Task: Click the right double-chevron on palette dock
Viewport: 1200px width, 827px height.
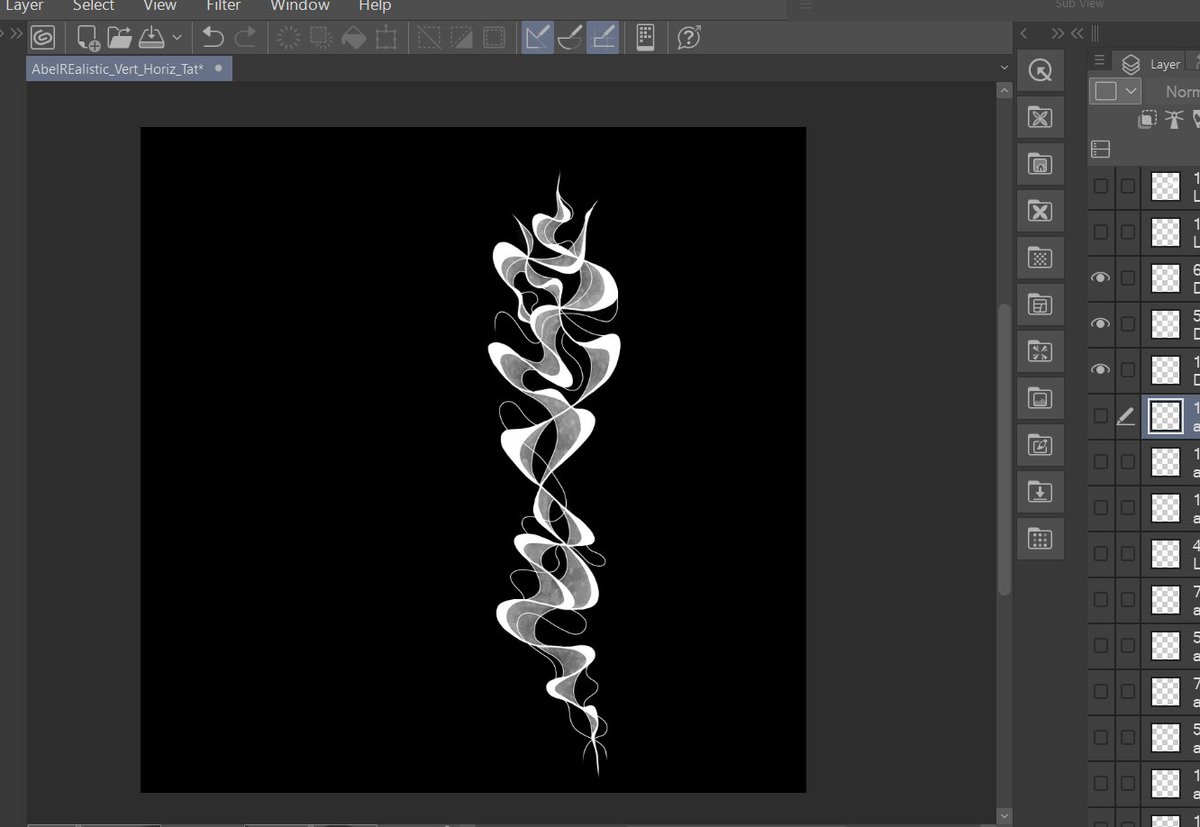Action: (1057, 34)
